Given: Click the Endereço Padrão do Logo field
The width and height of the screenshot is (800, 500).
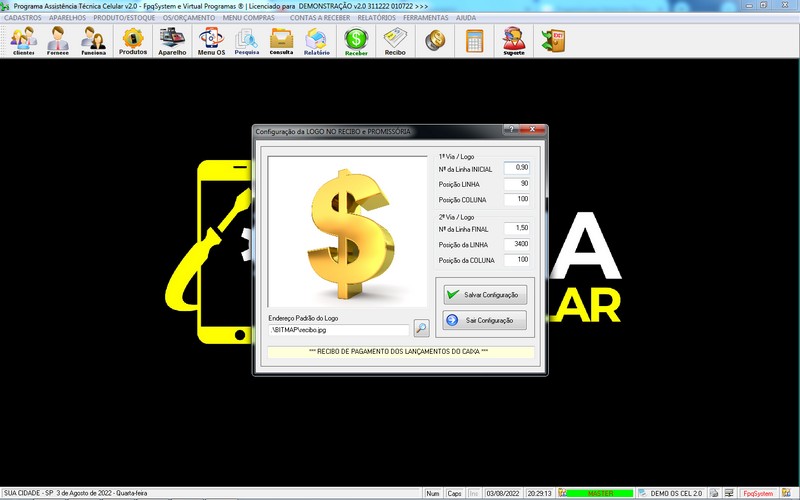Looking at the screenshot, I should pos(338,329).
